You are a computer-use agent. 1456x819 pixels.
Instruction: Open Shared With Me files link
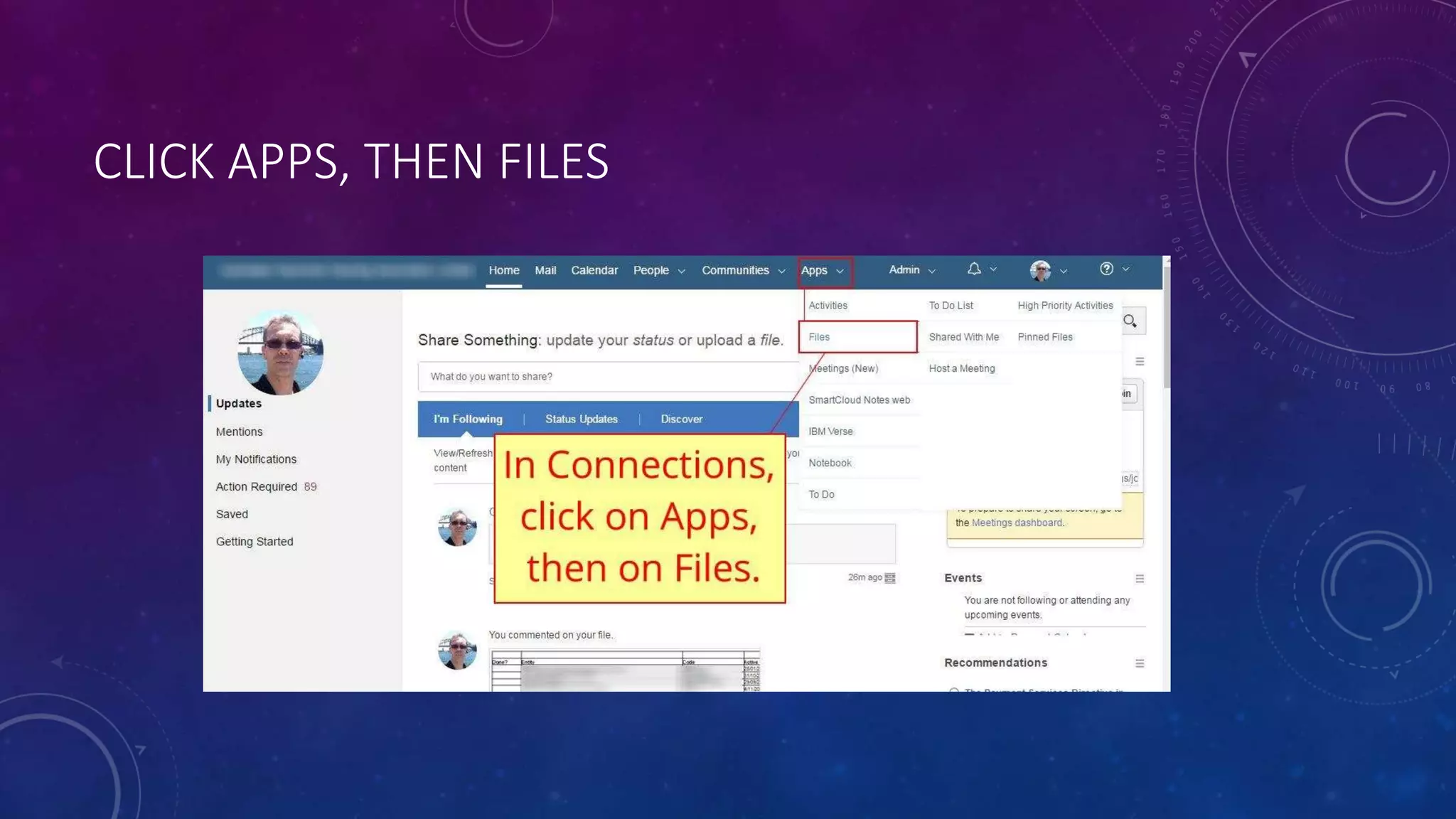[963, 337]
